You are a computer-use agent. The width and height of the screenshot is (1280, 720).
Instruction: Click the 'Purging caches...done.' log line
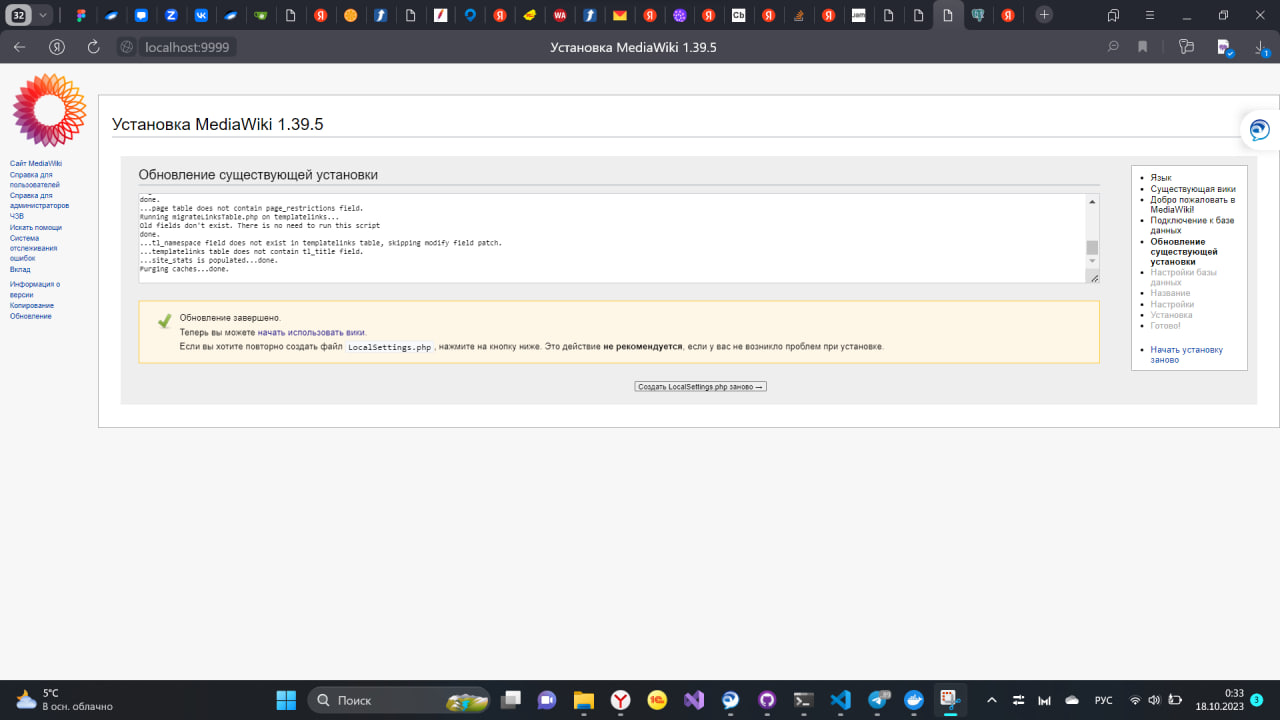coord(184,269)
